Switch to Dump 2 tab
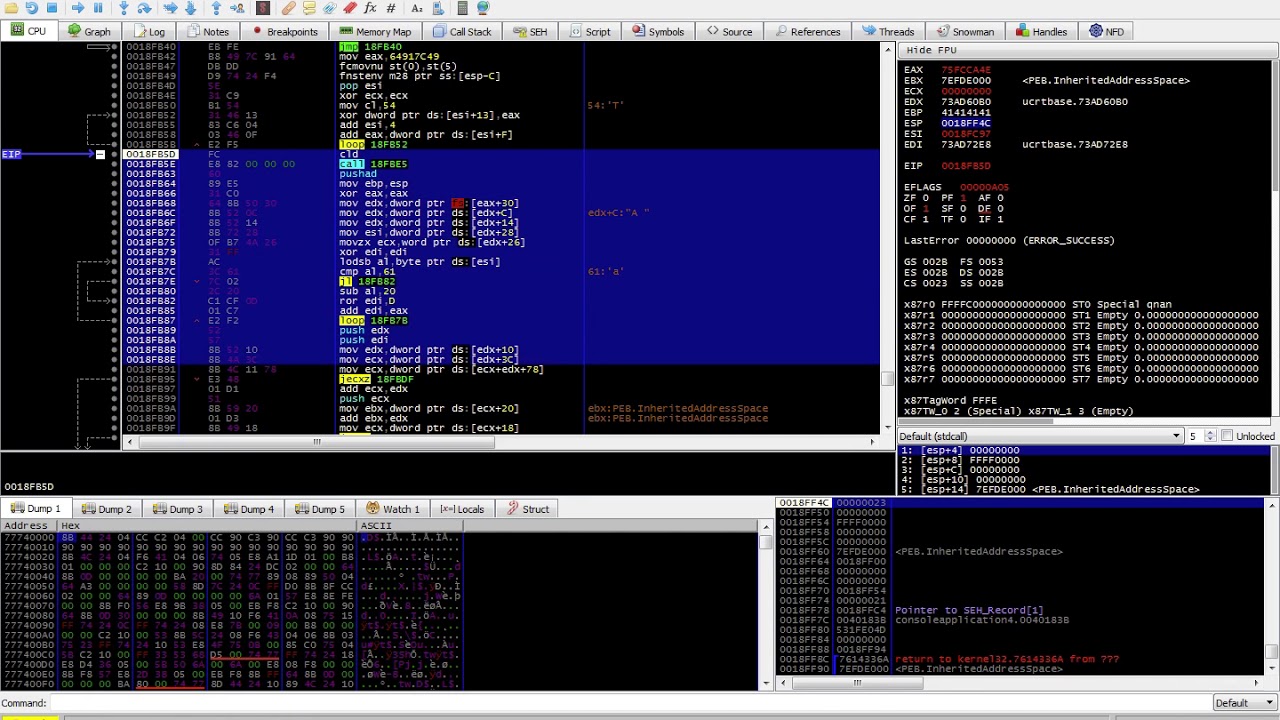Viewport: 1280px width, 720px height. (x=106, y=509)
